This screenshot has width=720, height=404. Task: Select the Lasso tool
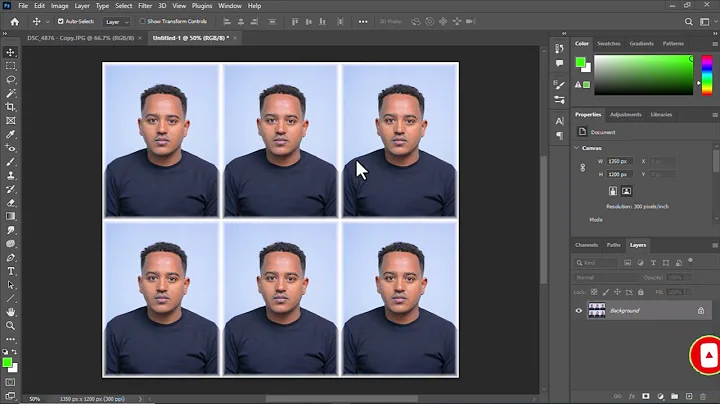click(10, 80)
